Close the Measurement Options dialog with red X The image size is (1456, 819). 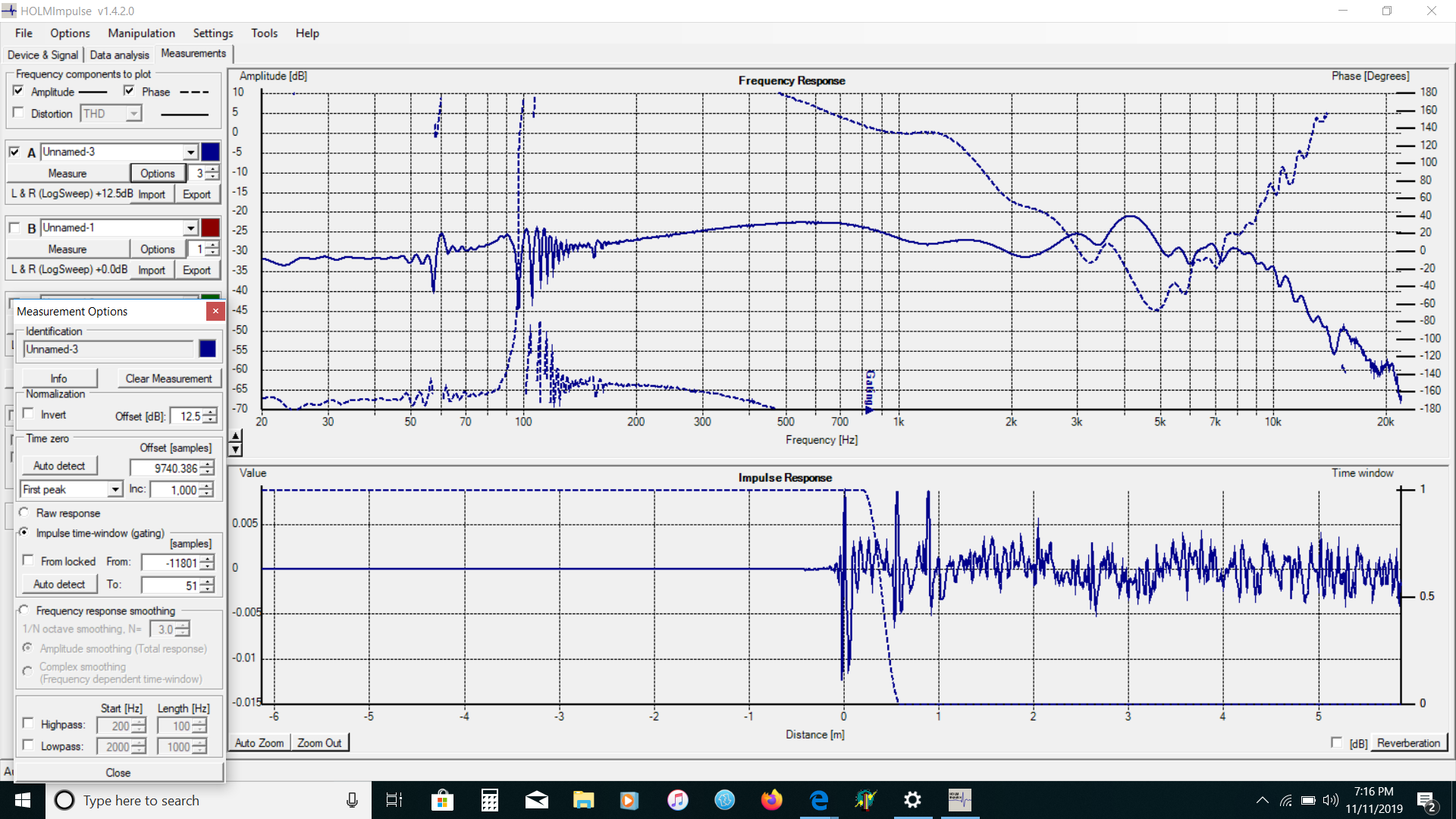click(215, 312)
